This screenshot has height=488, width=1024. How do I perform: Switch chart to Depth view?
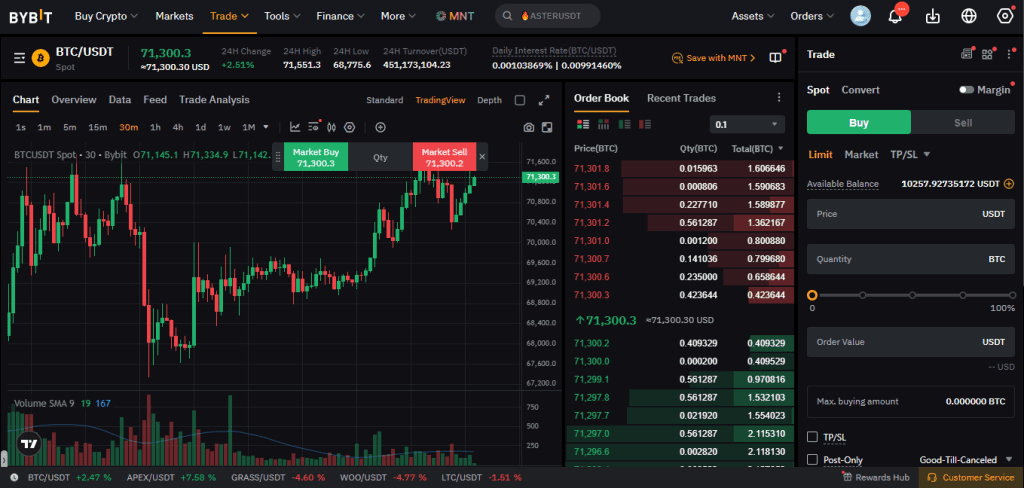489,100
